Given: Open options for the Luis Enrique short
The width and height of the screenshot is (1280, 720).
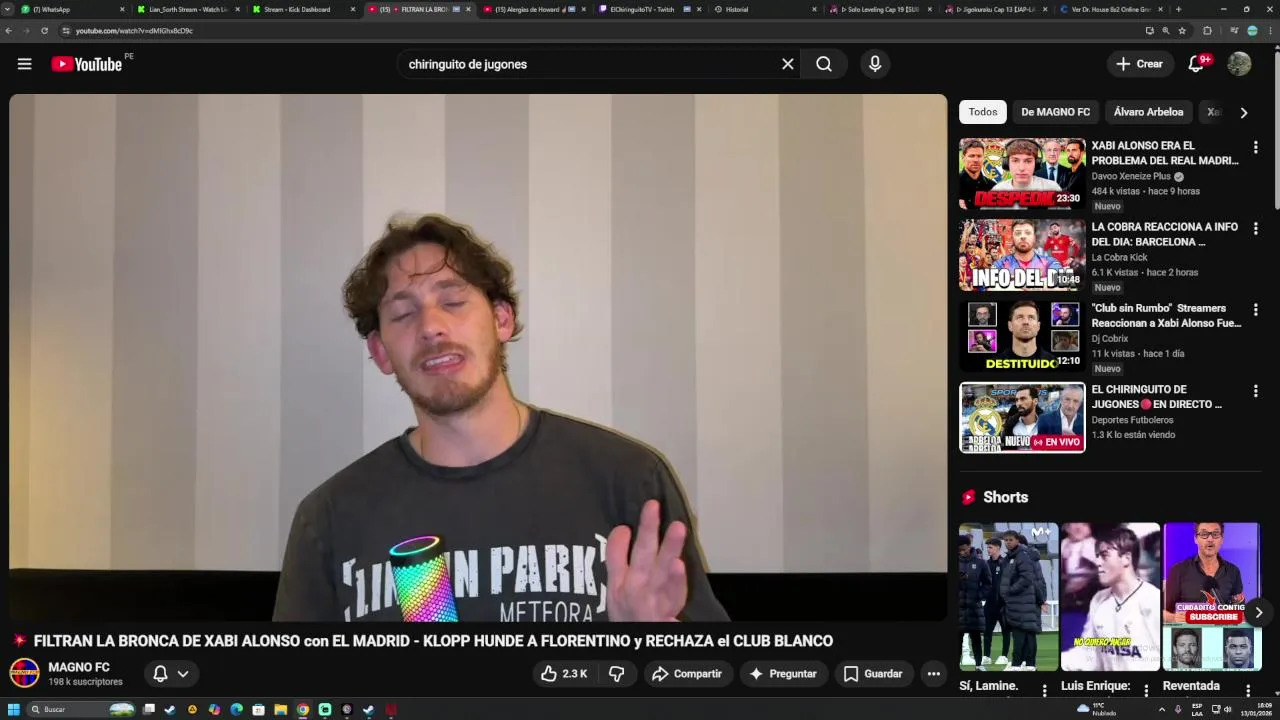Looking at the screenshot, I should click(1146, 690).
